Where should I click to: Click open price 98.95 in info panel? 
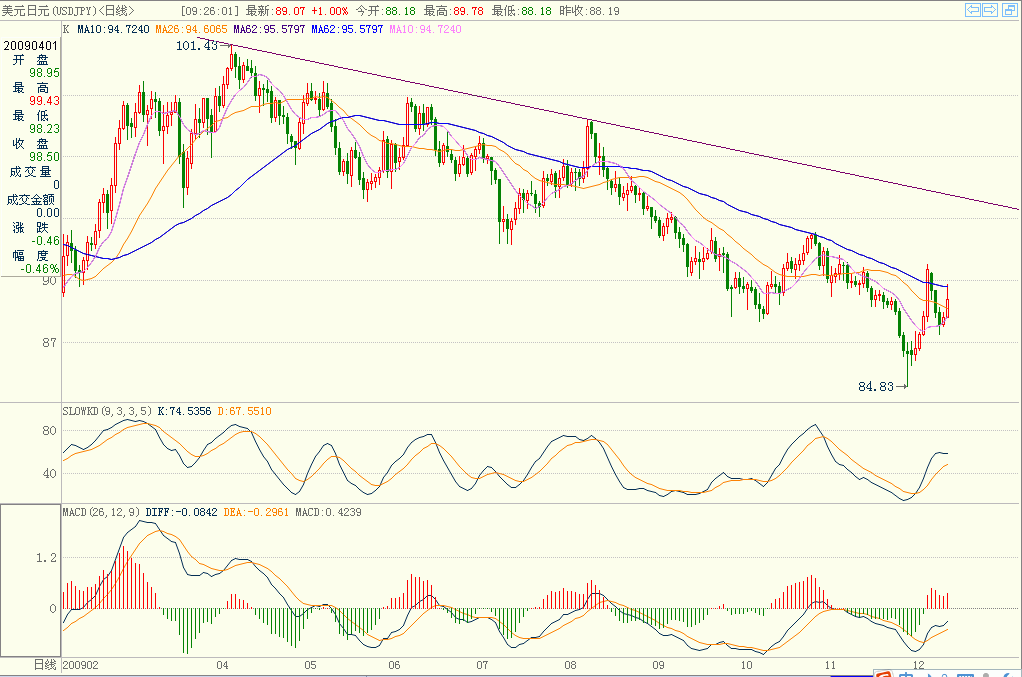click(x=44, y=73)
